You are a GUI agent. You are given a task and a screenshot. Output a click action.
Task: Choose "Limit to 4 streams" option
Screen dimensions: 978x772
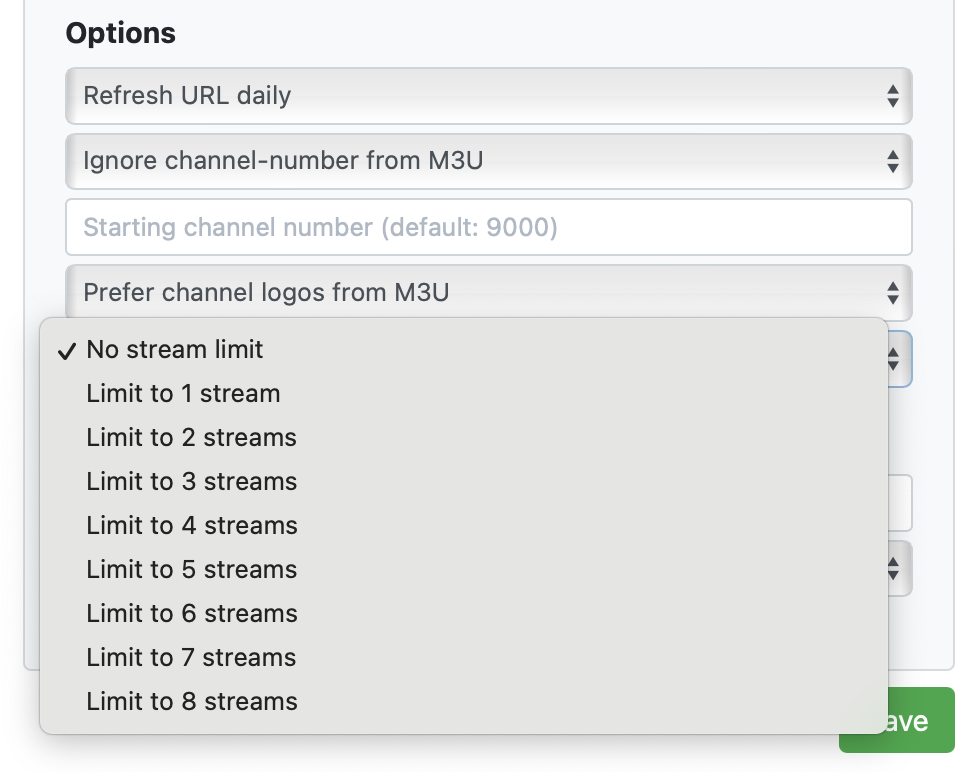point(191,526)
